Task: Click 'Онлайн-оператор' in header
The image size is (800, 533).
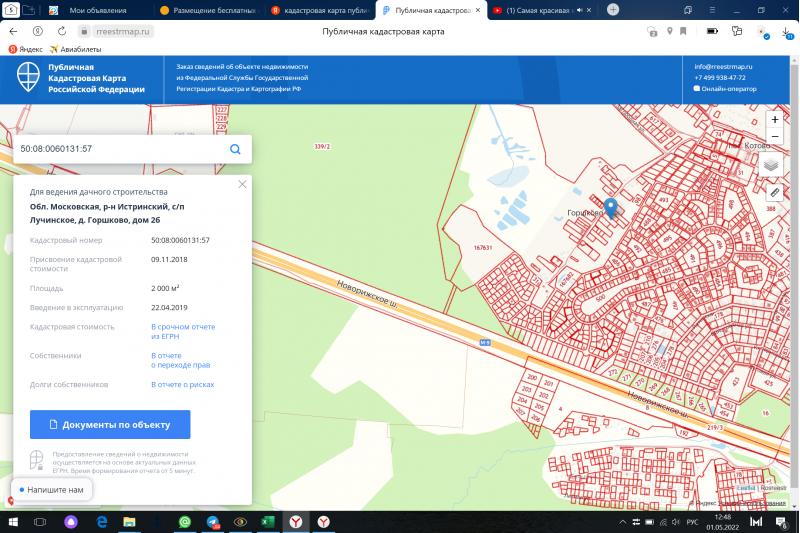Action: tap(725, 88)
